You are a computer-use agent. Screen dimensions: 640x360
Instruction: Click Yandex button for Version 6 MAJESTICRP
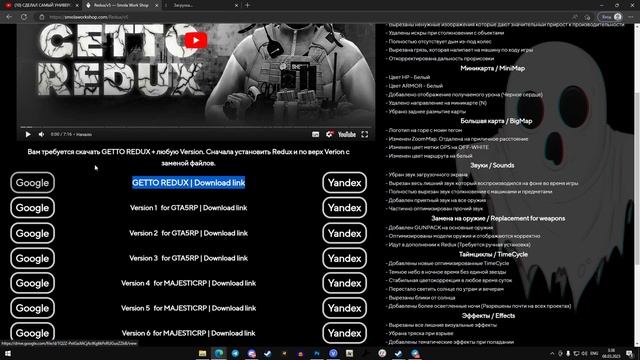pyautogui.click(x=344, y=333)
